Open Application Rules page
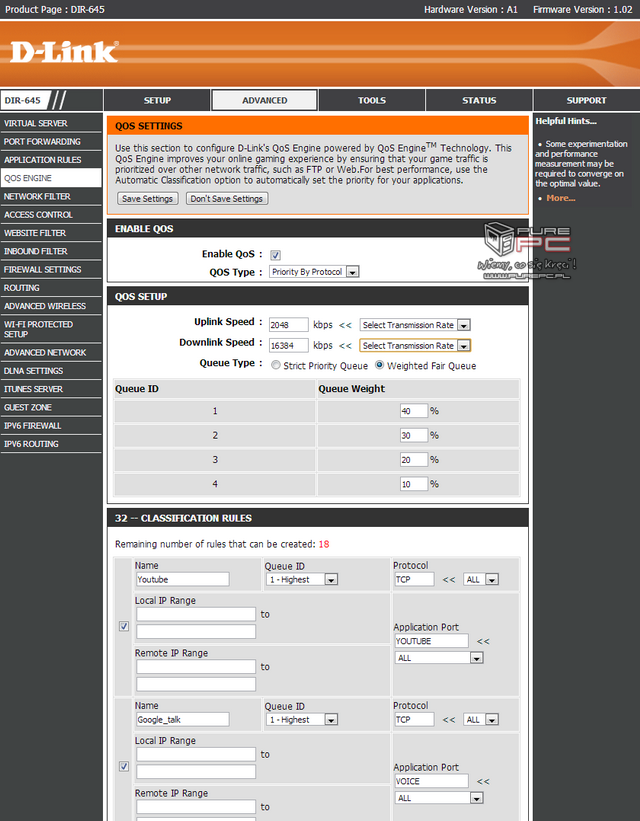 [x=51, y=160]
